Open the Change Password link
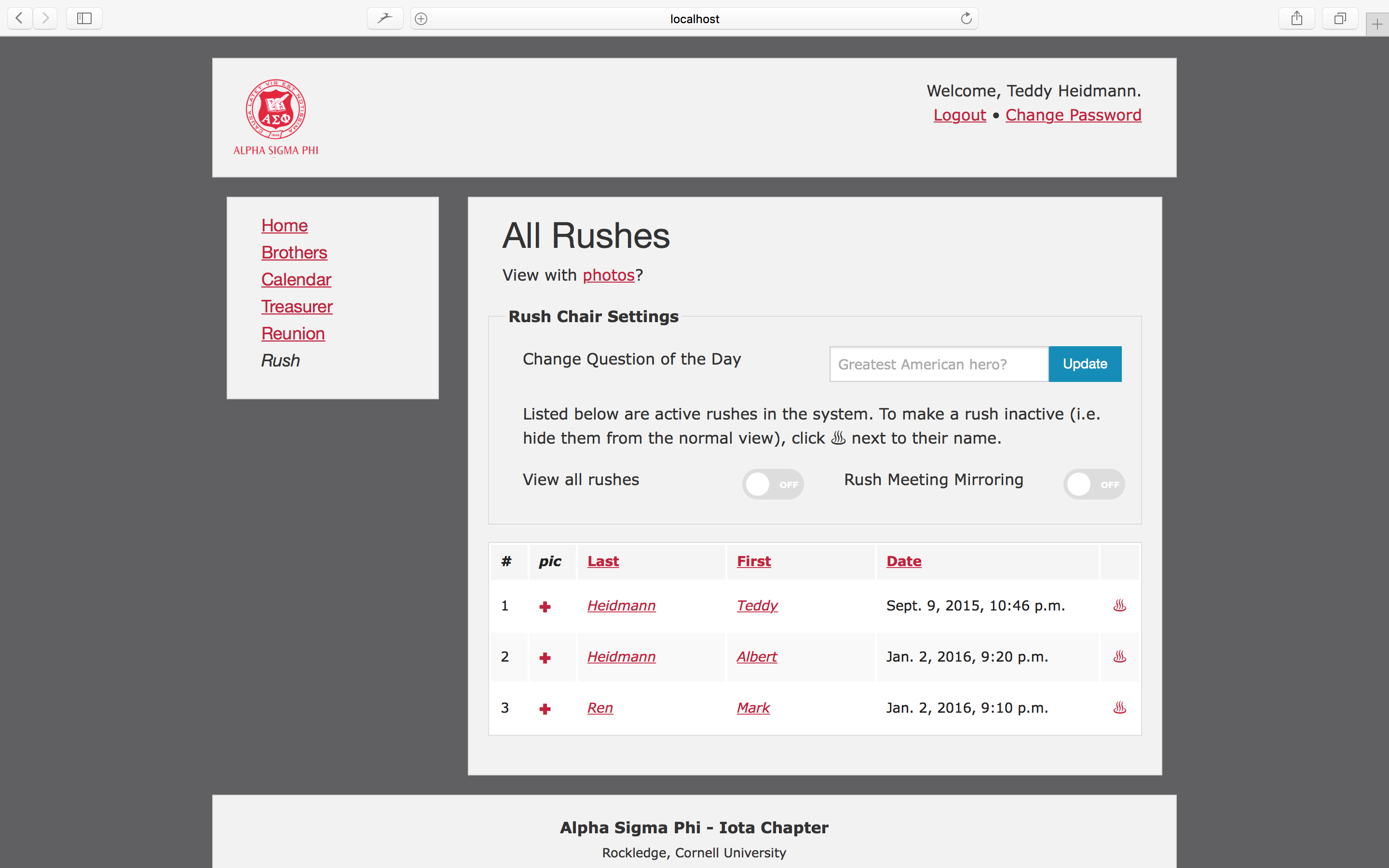Image resolution: width=1389 pixels, height=868 pixels. [x=1073, y=115]
